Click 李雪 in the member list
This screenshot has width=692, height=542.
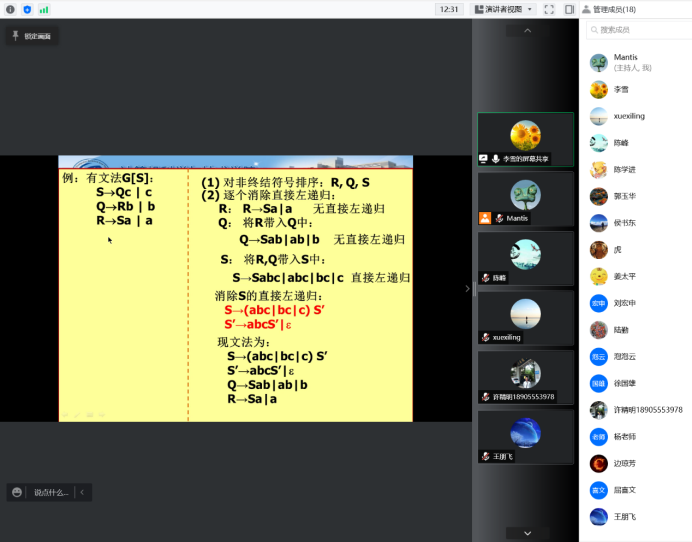[x=622, y=89]
